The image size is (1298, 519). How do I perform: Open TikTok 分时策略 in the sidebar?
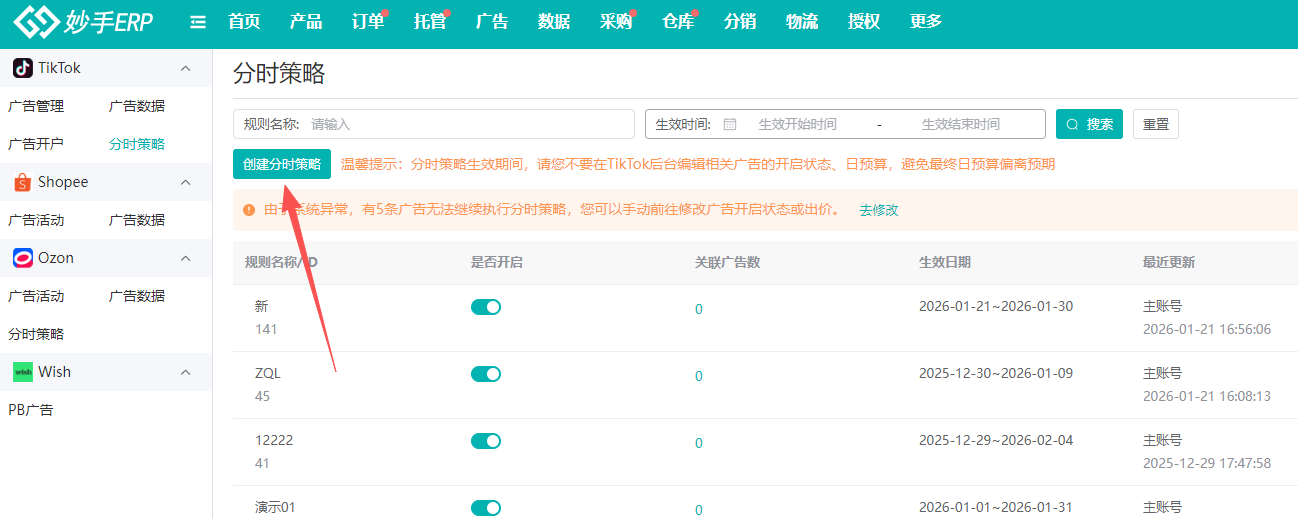pos(137,144)
